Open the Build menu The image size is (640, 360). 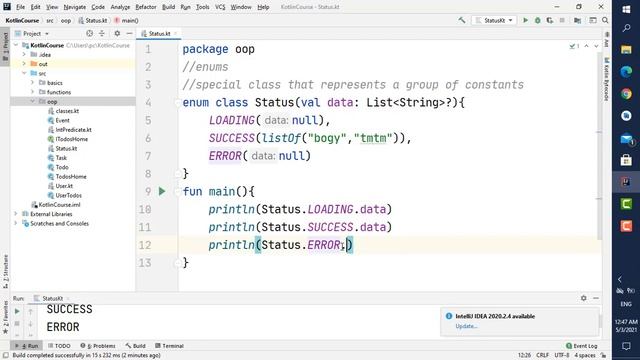tap(168, 7)
